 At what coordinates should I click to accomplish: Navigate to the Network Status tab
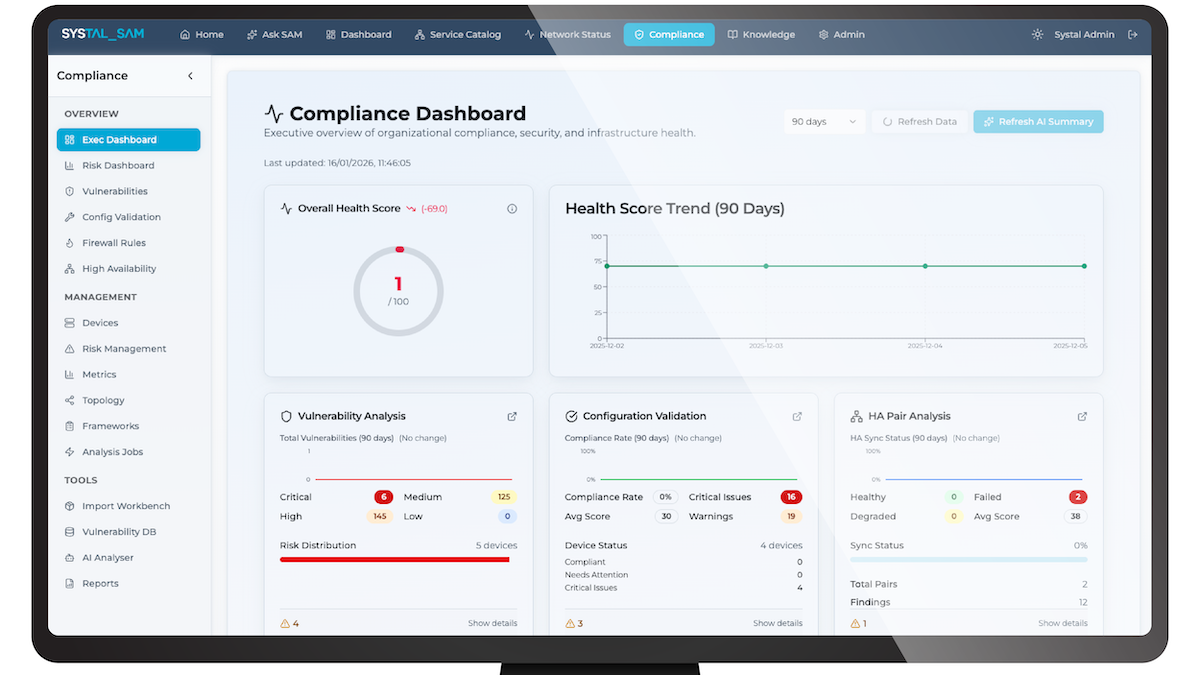(567, 33)
